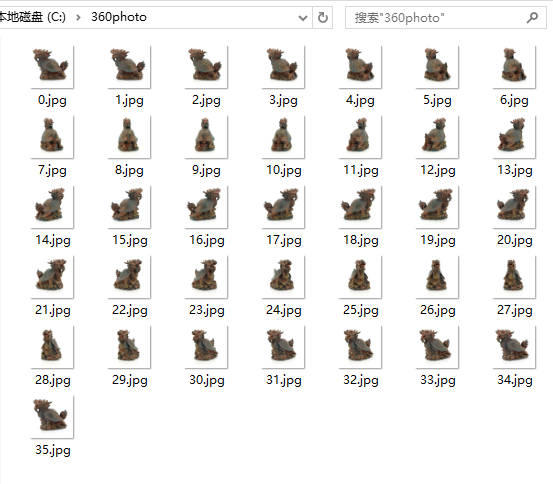This screenshot has height=484, width=553.
Task: Click the 11.jpg file name label
Action: (360, 170)
